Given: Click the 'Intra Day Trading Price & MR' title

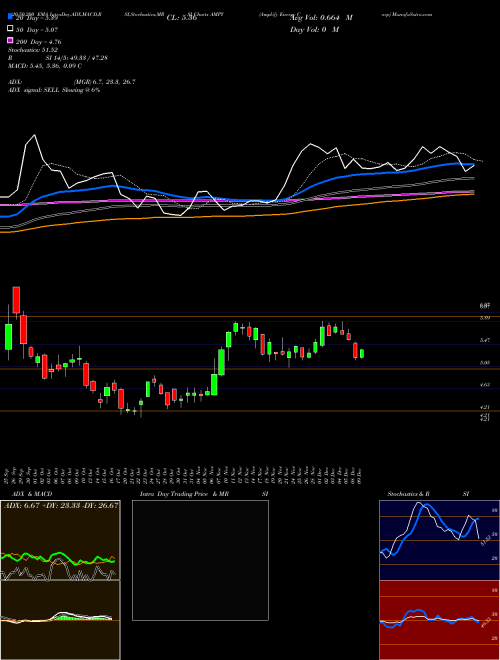Looking at the screenshot, I should coord(184,494).
